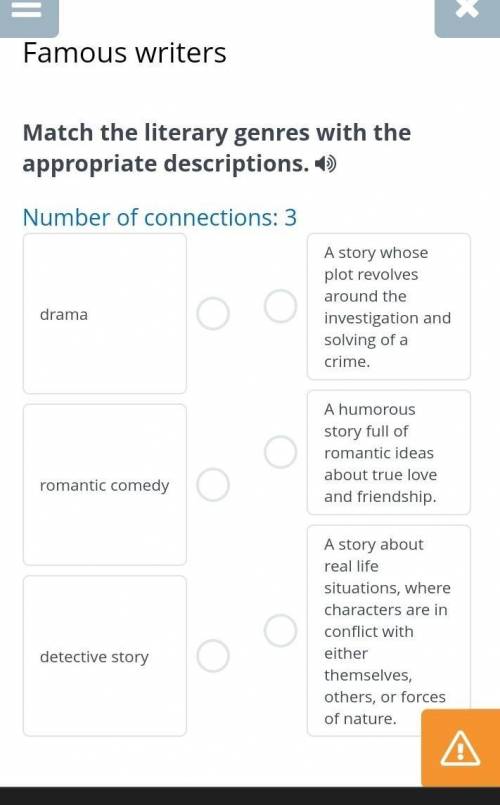This screenshot has height=805, width=500.
Task: Close the quiz with X button
Action: [467, 13]
